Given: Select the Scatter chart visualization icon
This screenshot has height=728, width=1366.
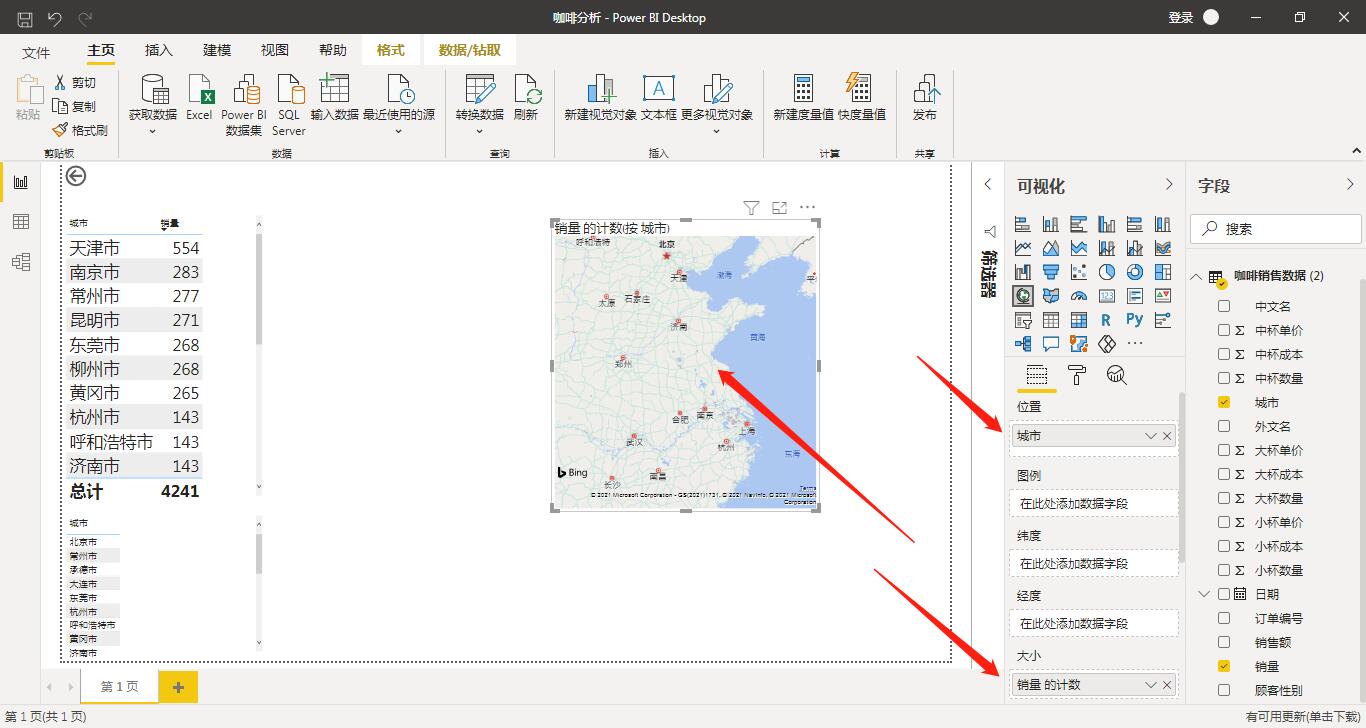Looking at the screenshot, I should pyautogui.click(x=1079, y=272).
